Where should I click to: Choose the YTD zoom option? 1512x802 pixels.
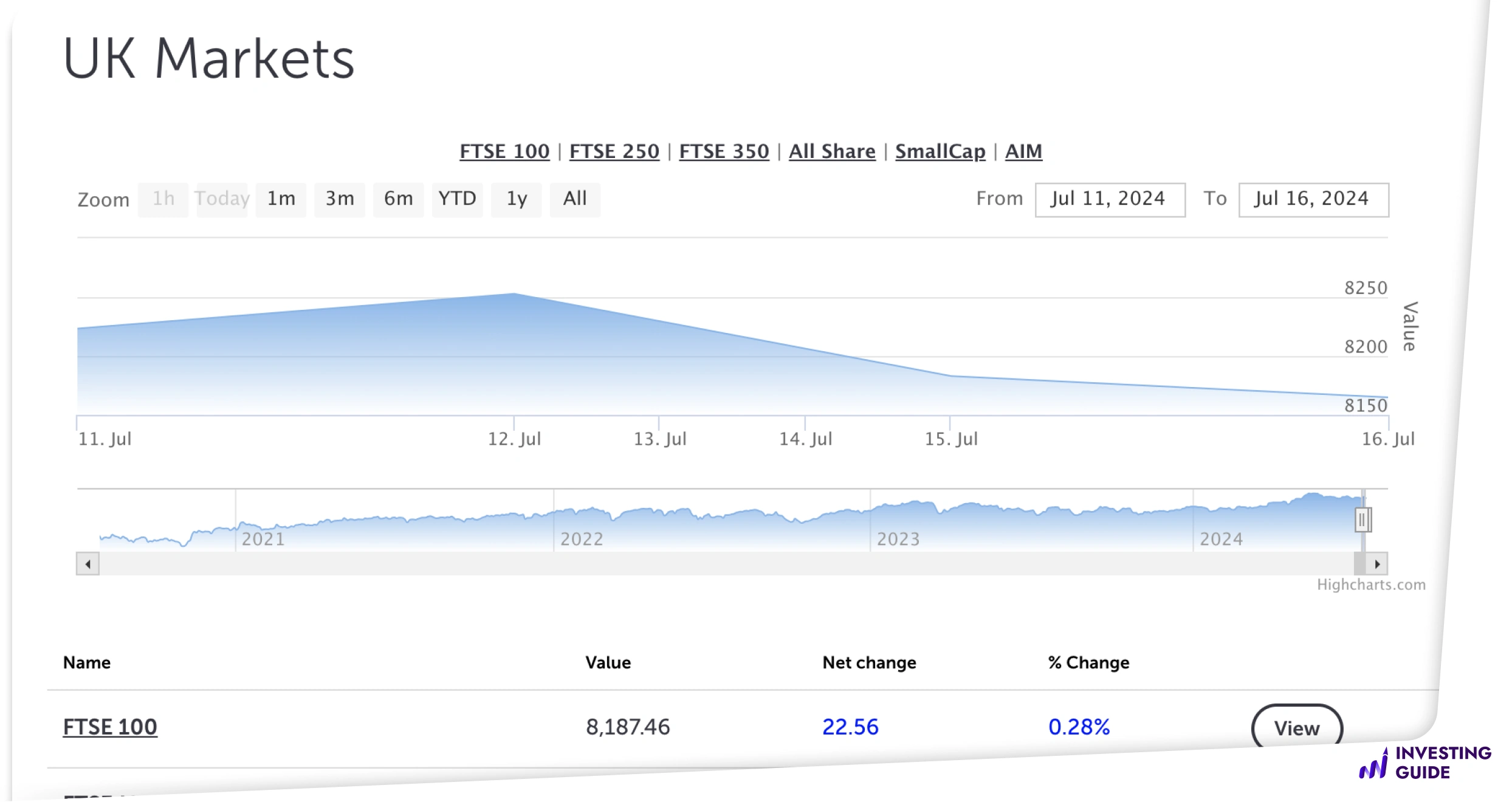[x=457, y=199]
